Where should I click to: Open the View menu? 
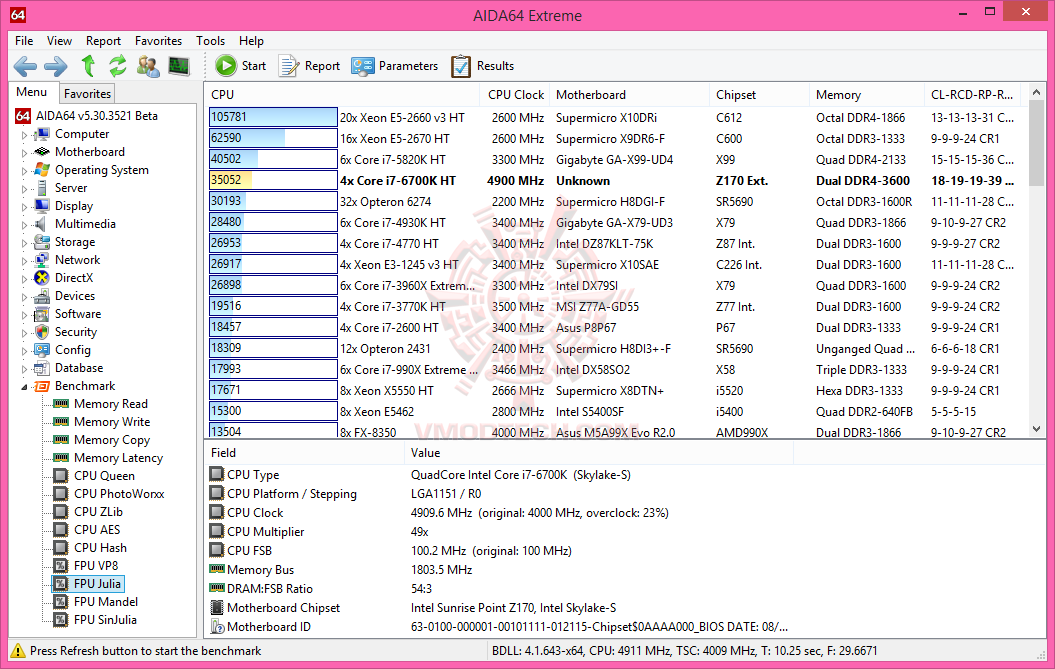(59, 41)
